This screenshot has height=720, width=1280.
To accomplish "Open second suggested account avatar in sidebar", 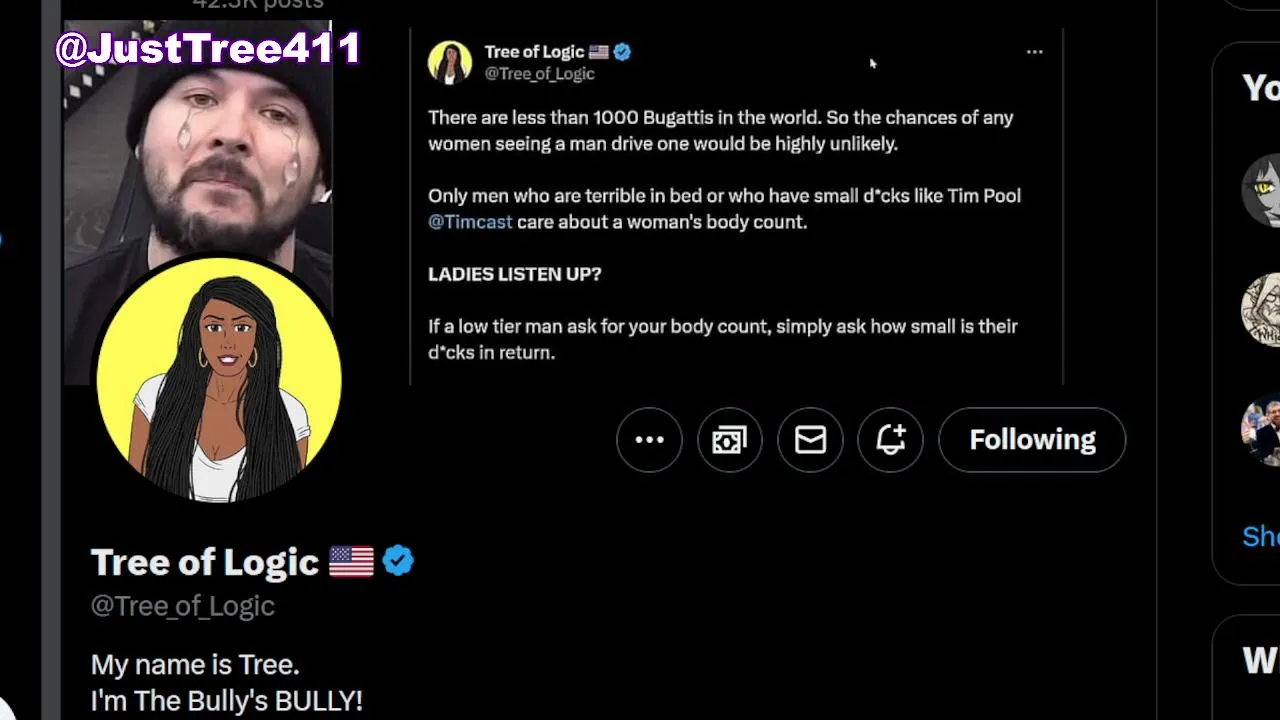I will 1262,310.
